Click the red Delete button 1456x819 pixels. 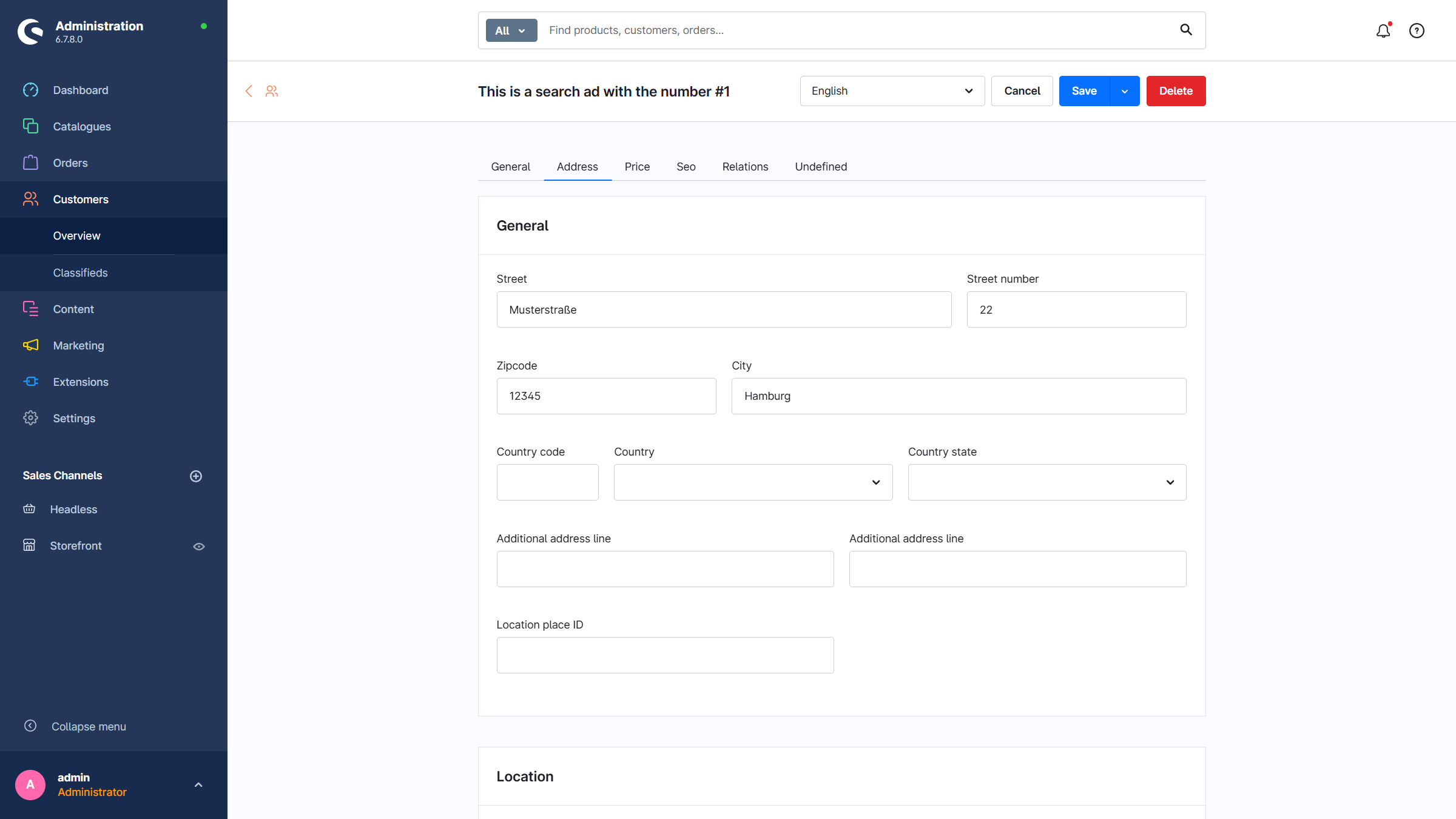tap(1175, 91)
